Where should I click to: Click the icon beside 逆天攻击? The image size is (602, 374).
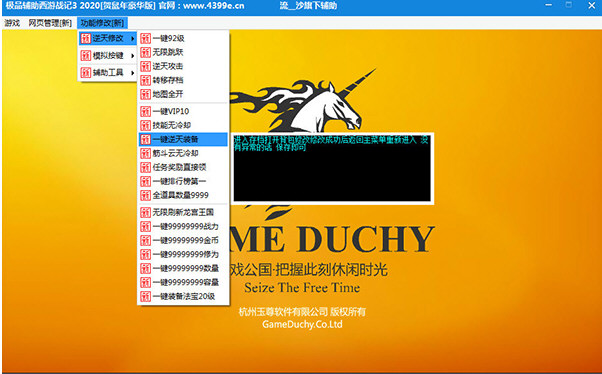tap(145, 66)
